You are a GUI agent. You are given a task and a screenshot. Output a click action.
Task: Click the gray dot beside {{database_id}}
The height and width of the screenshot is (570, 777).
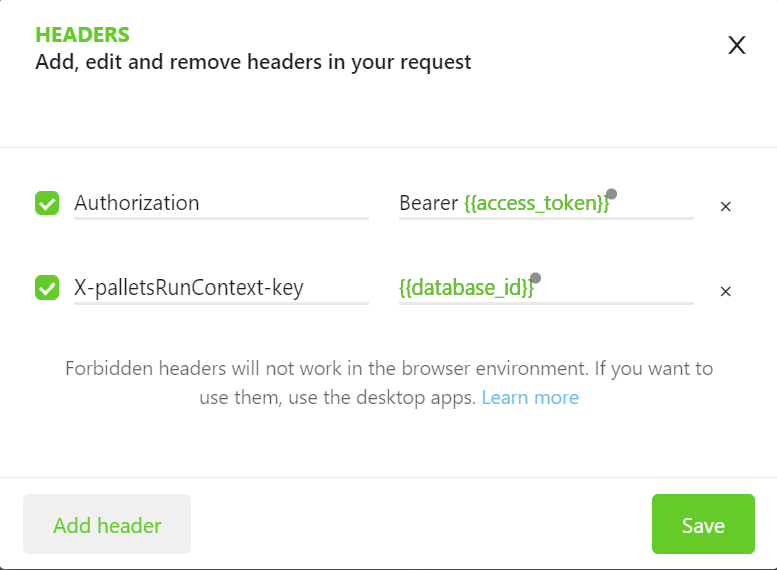coord(536,278)
